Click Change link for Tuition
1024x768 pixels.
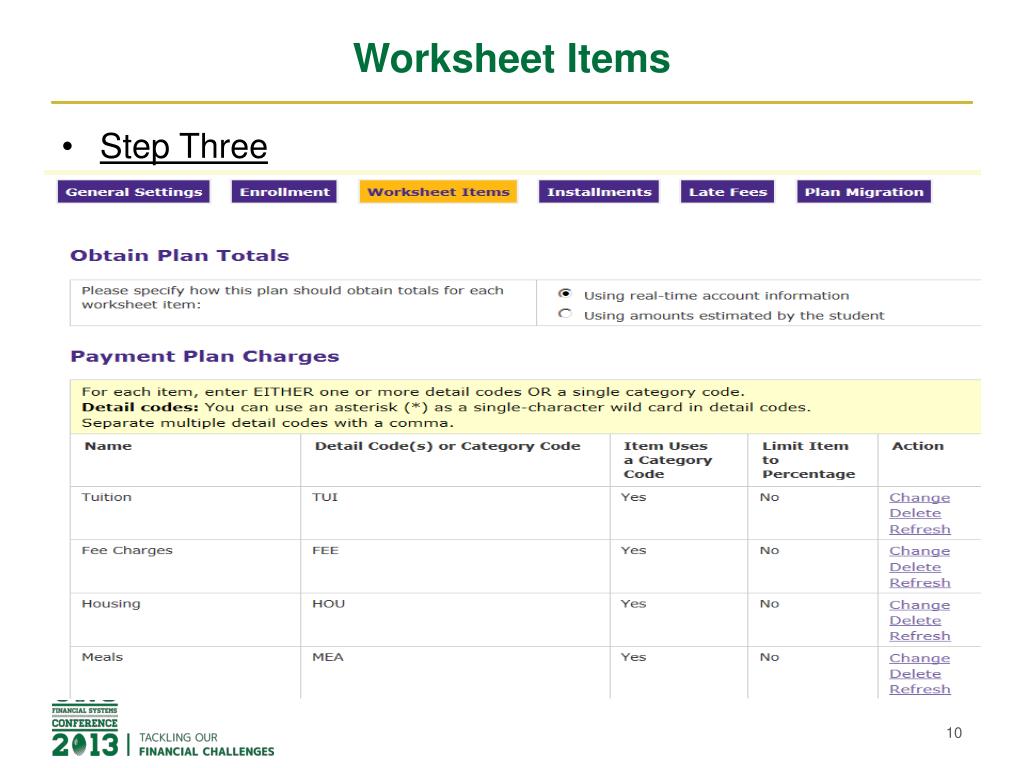coord(920,498)
